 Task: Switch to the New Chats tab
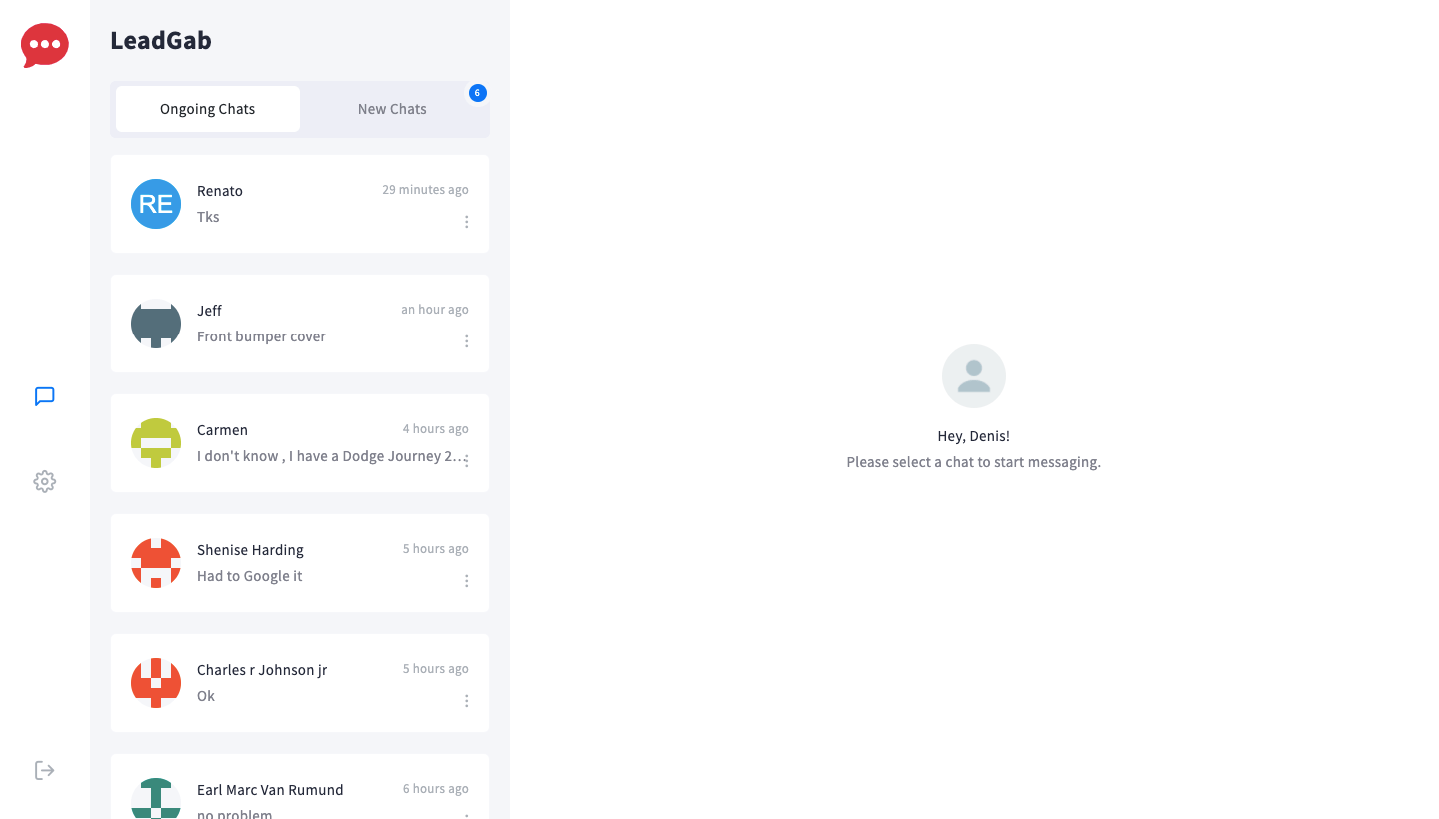[392, 109]
